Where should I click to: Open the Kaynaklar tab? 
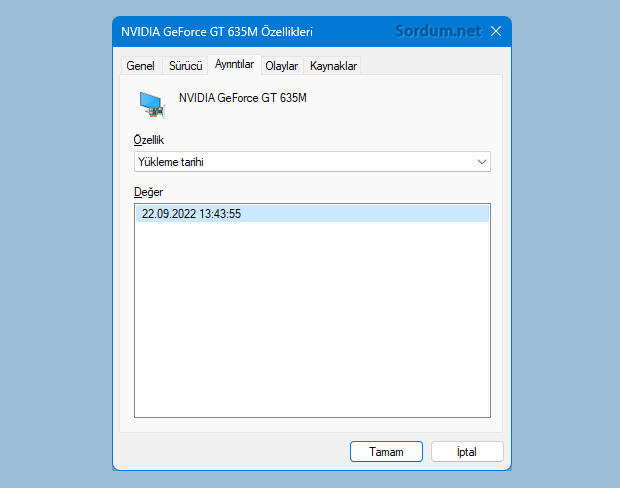point(333,66)
